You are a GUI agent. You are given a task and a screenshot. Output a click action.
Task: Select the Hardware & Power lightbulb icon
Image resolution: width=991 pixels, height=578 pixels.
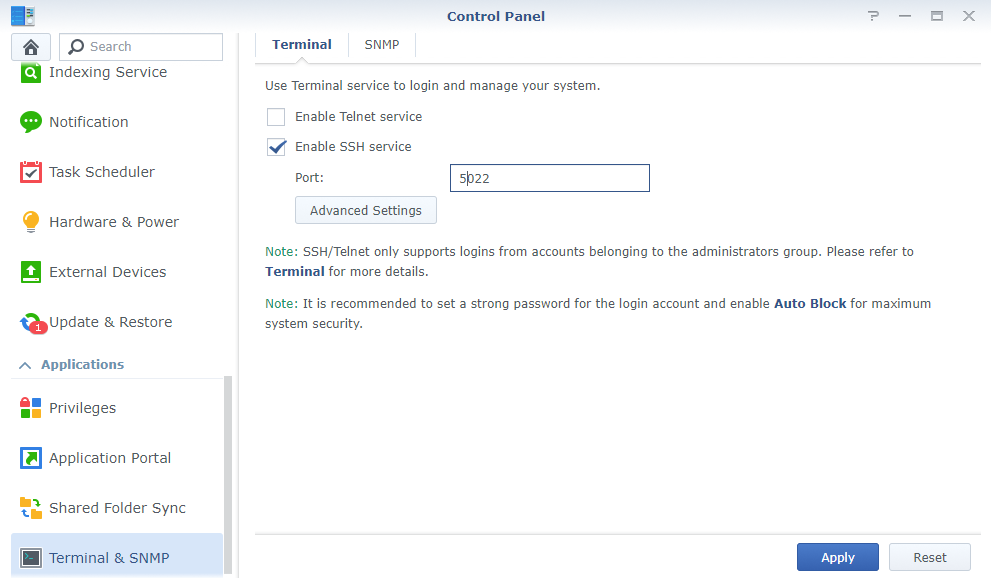(x=30, y=222)
